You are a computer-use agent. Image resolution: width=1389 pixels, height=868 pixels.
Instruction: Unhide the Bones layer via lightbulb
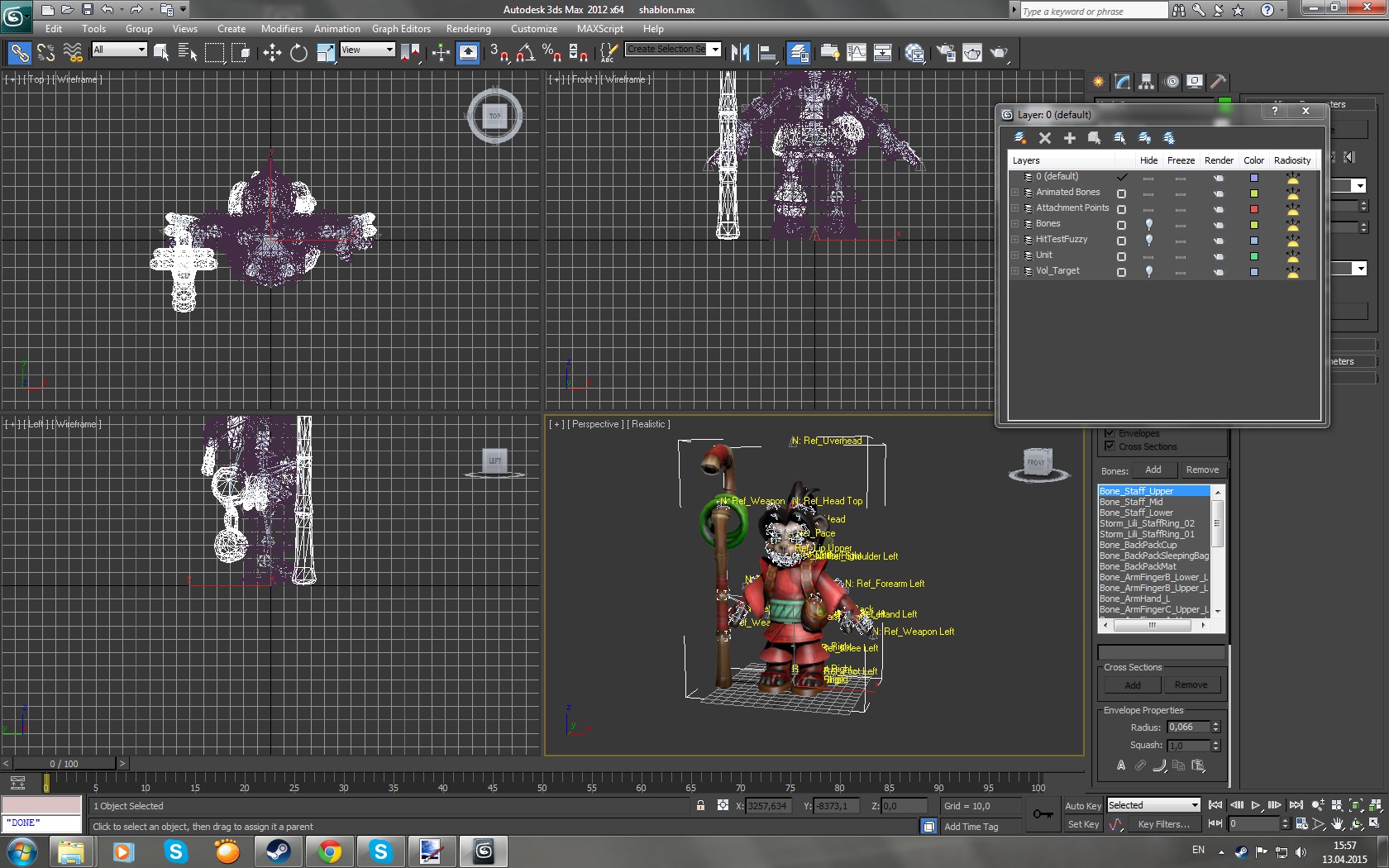(1148, 224)
